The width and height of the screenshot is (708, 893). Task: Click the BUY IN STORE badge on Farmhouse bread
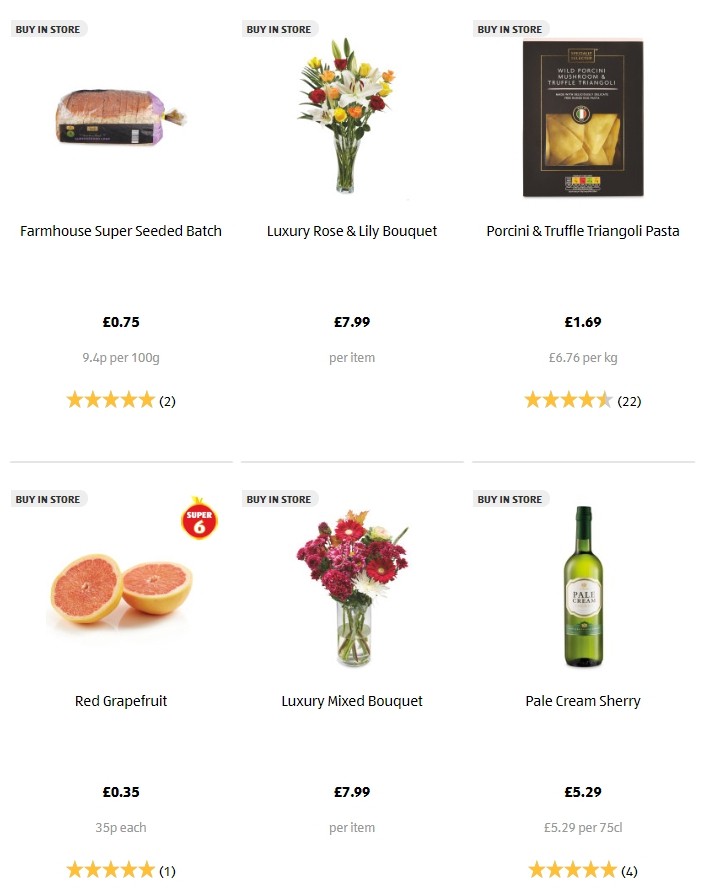(48, 29)
